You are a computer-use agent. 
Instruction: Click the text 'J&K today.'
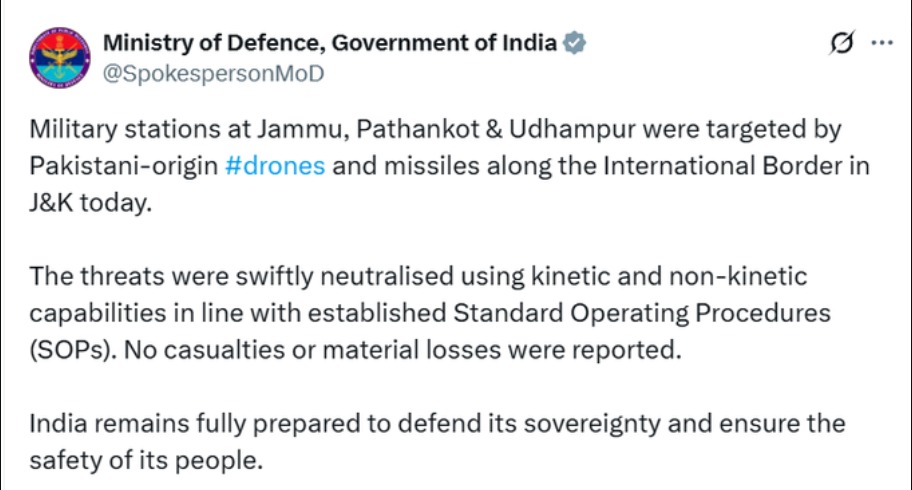pyautogui.click(x=91, y=203)
